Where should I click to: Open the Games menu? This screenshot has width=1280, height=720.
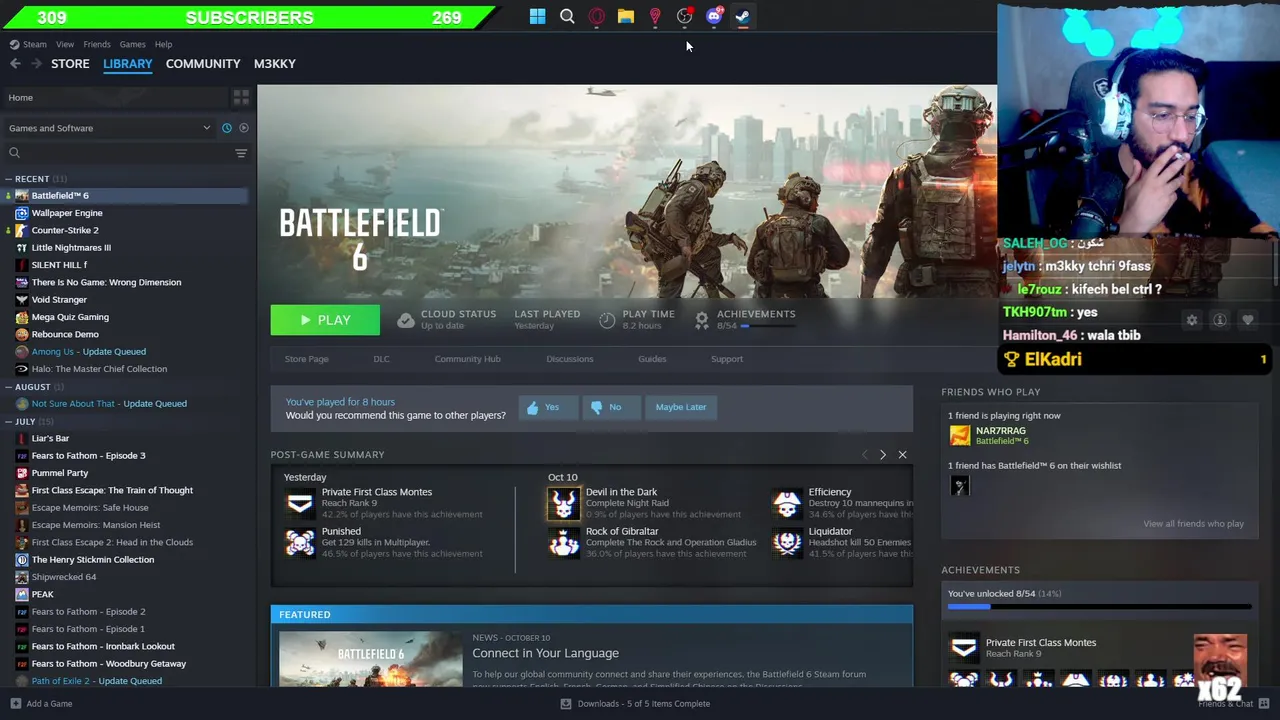click(132, 44)
